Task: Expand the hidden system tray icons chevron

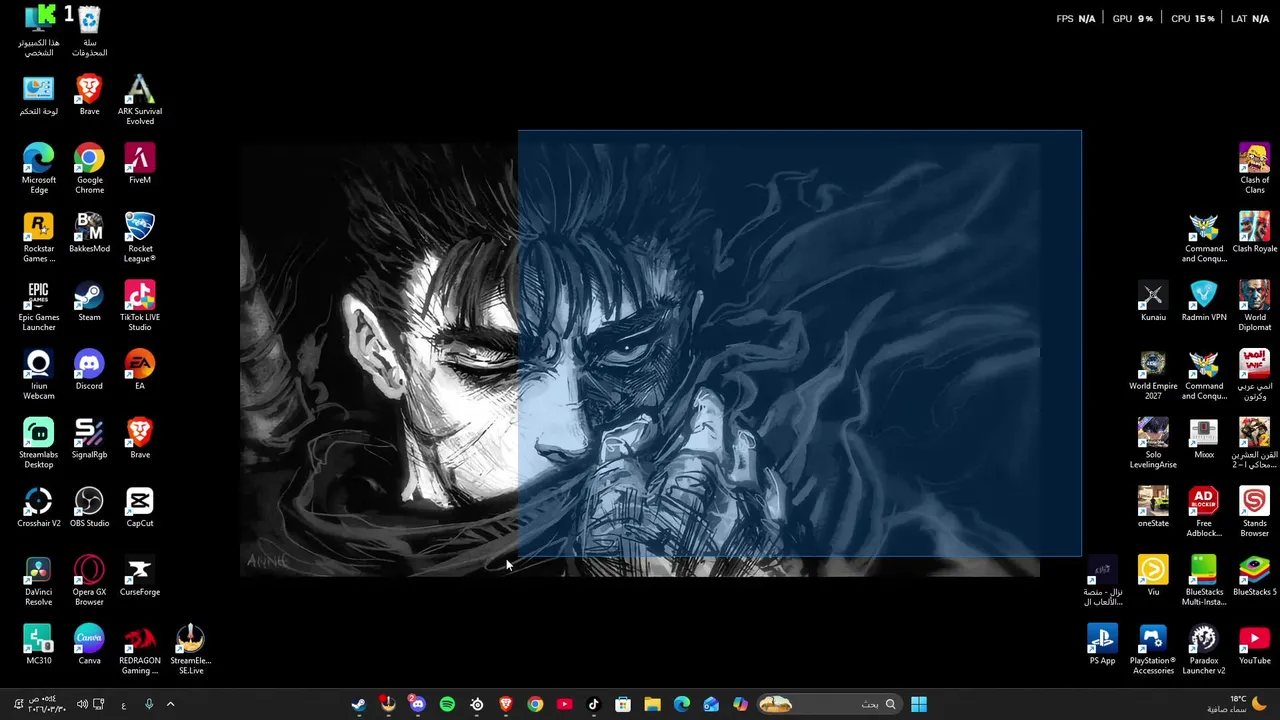Action: 170,704
